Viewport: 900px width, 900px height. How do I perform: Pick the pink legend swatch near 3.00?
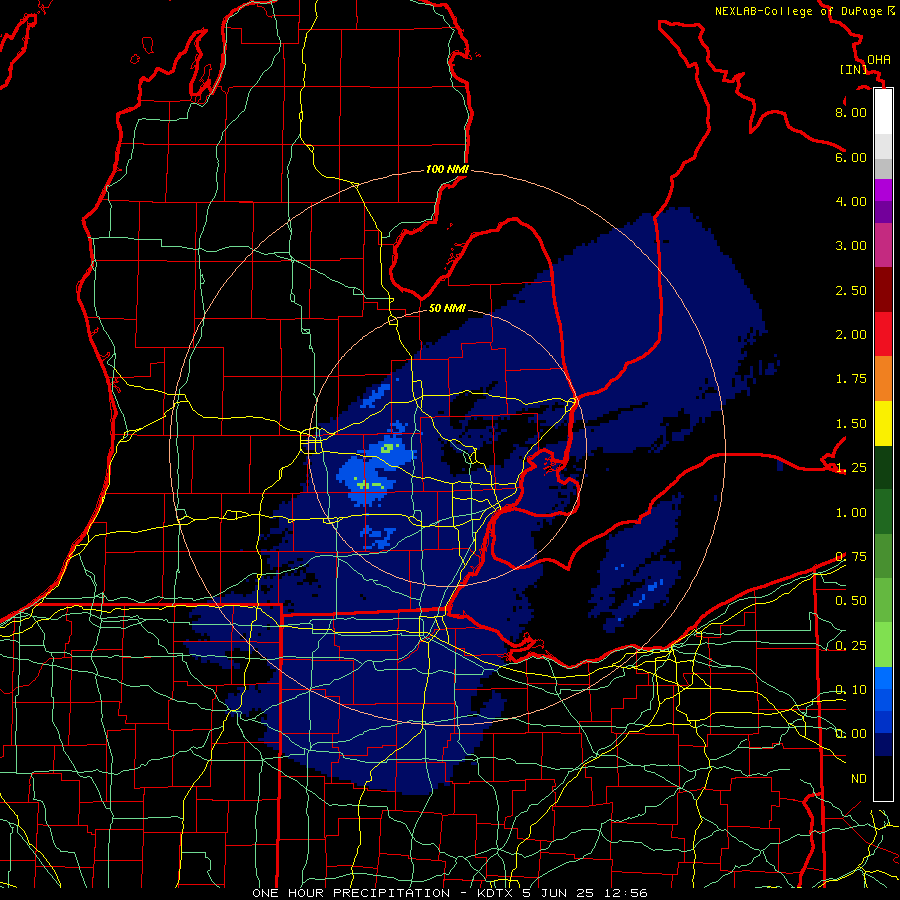coord(883,245)
